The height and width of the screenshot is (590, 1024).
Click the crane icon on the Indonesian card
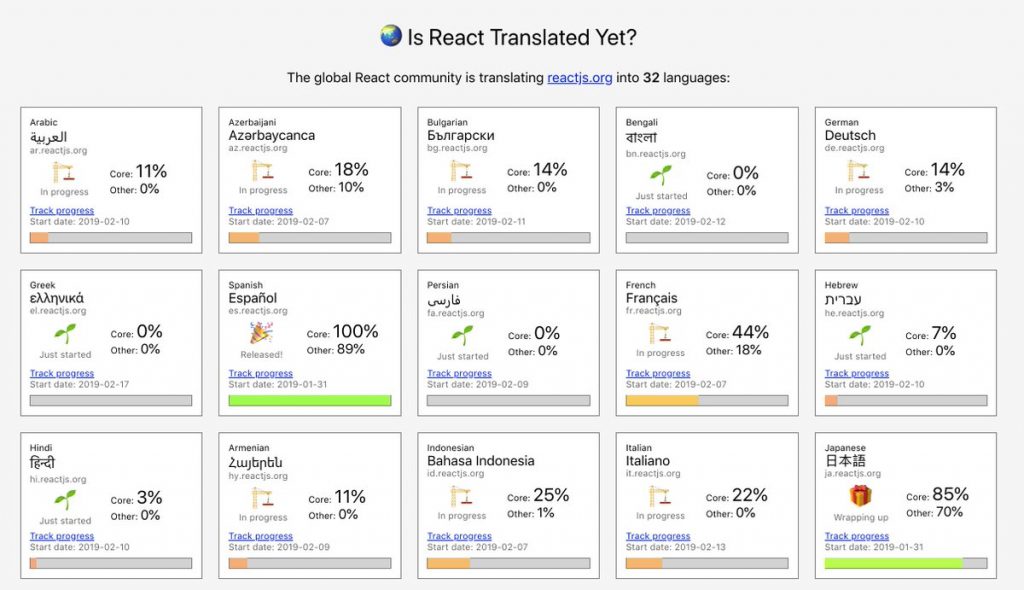(x=461, y=497)
